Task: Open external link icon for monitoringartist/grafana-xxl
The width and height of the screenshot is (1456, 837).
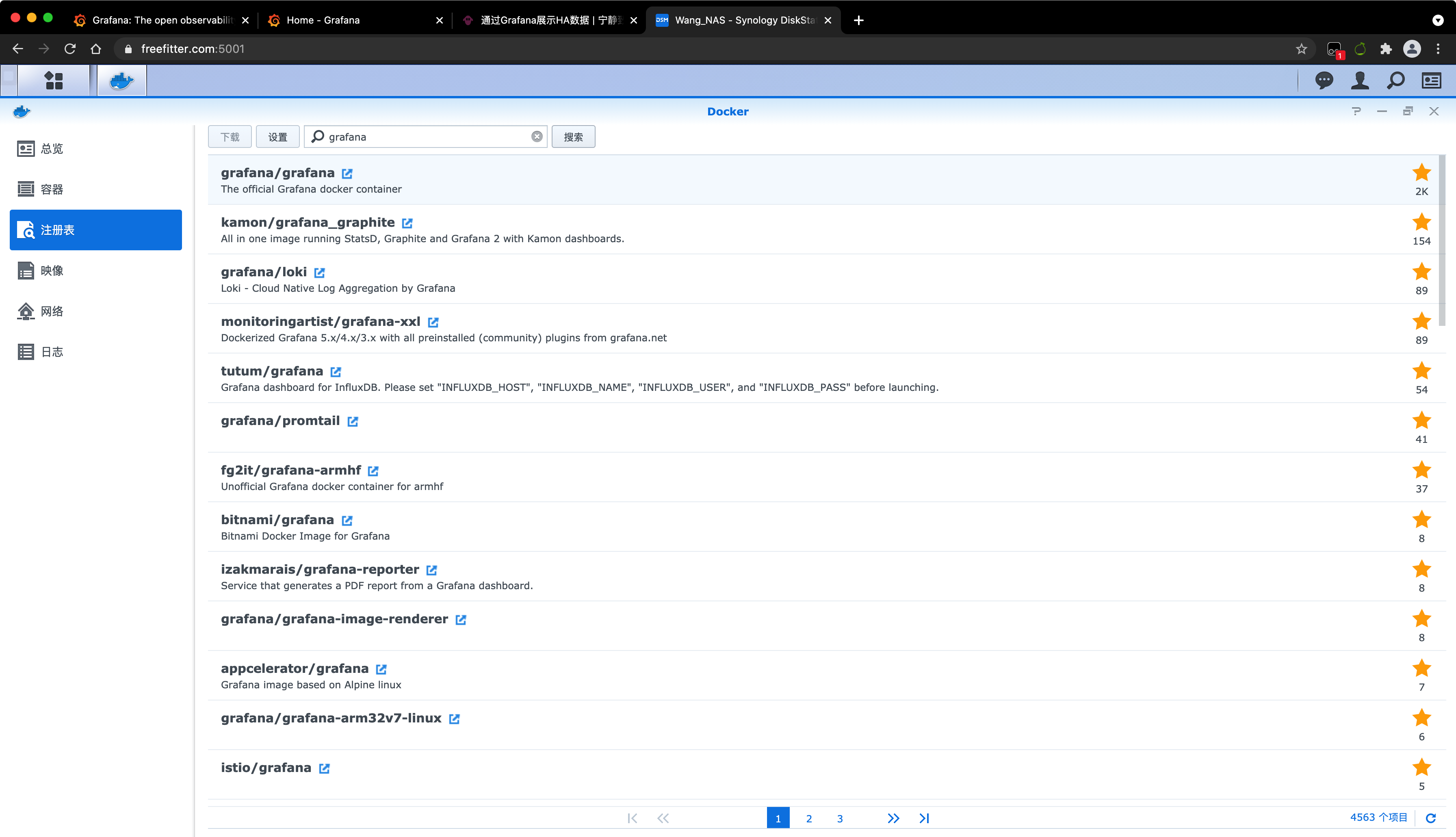Action: 433,323
